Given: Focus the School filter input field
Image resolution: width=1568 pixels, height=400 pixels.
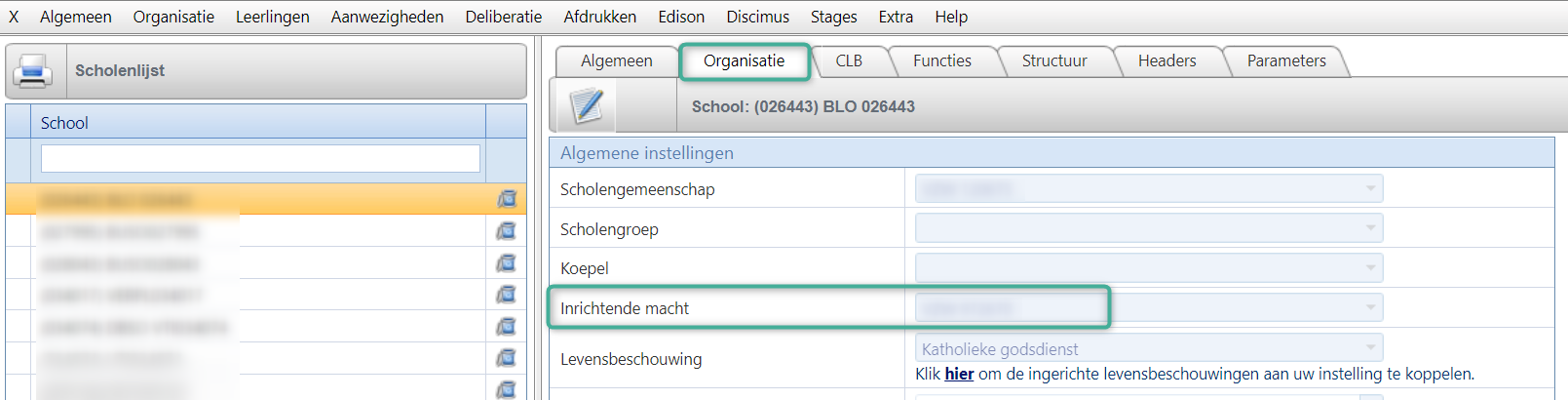Looking at the screenshot, I should click(260, 158).
